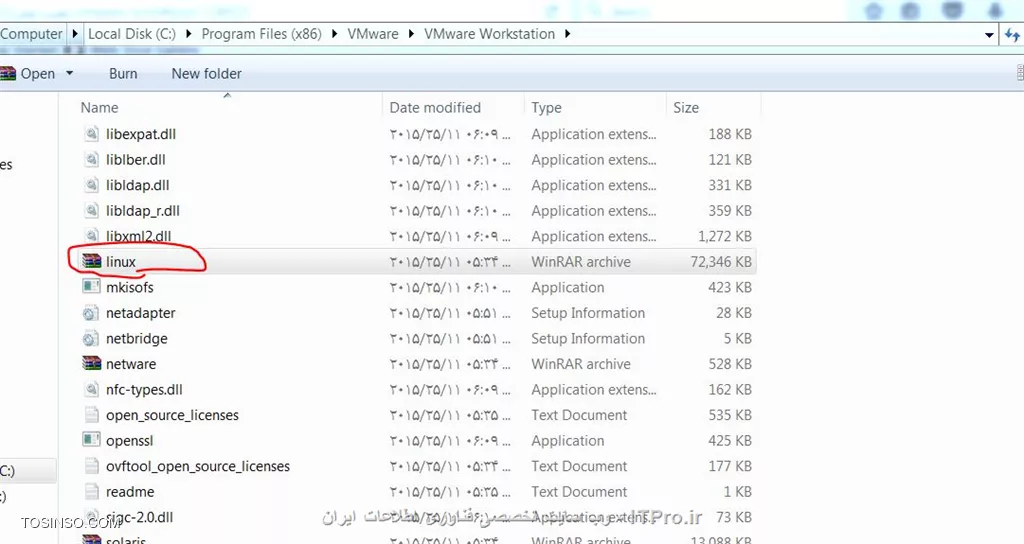Click the WinRAR icon on the Open button
The width and height of the screenshot is (1024, 544).
click(8, 73)
